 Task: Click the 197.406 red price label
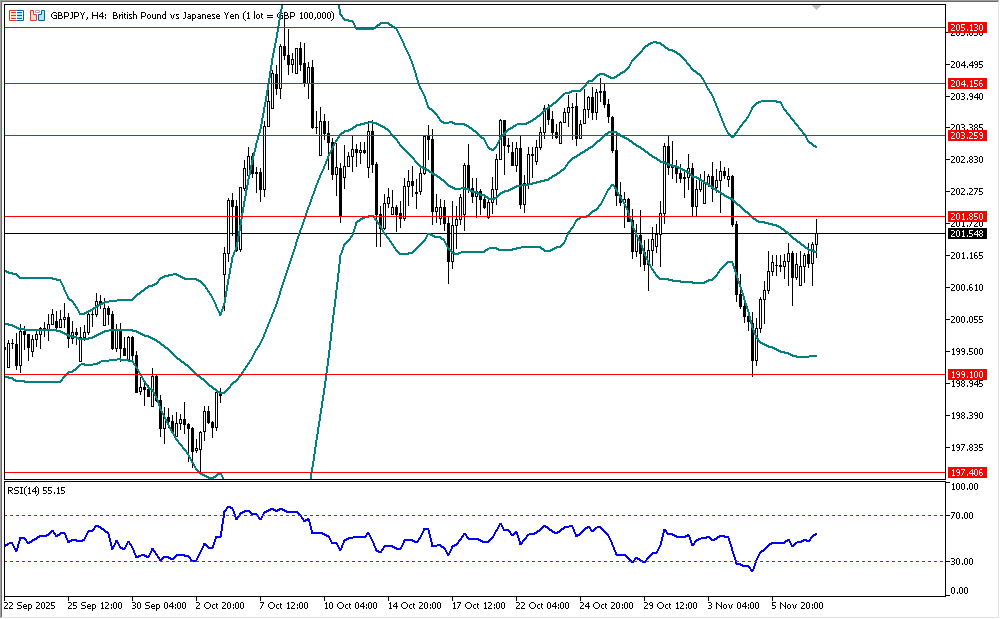966,472
